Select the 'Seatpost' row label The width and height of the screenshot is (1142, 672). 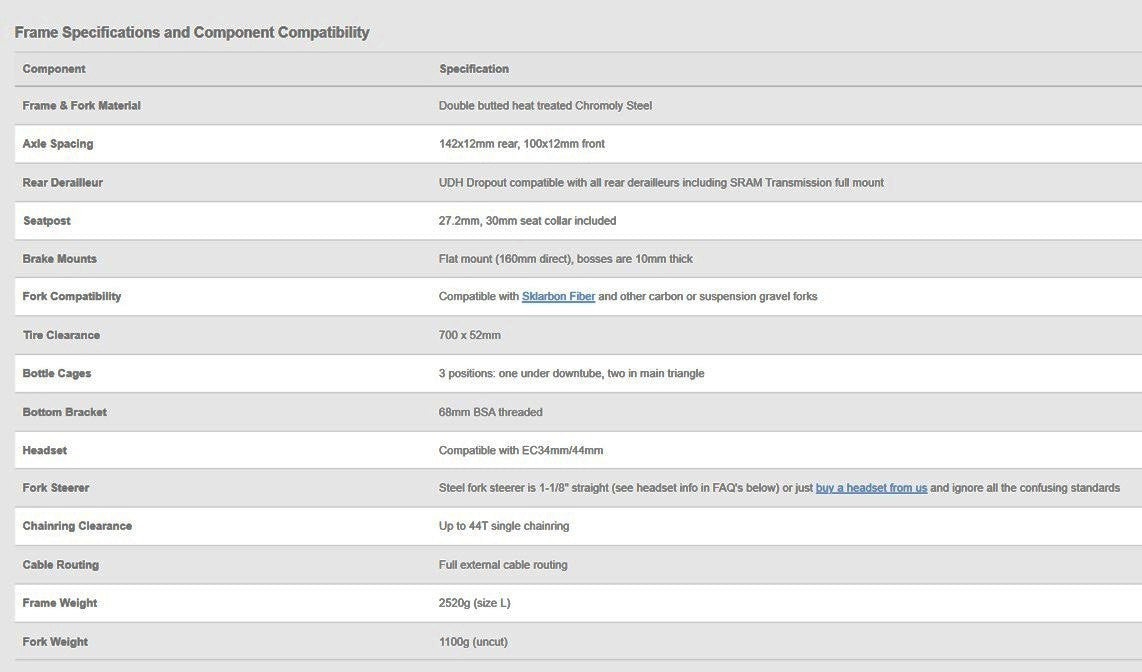[x=47, y=221]
